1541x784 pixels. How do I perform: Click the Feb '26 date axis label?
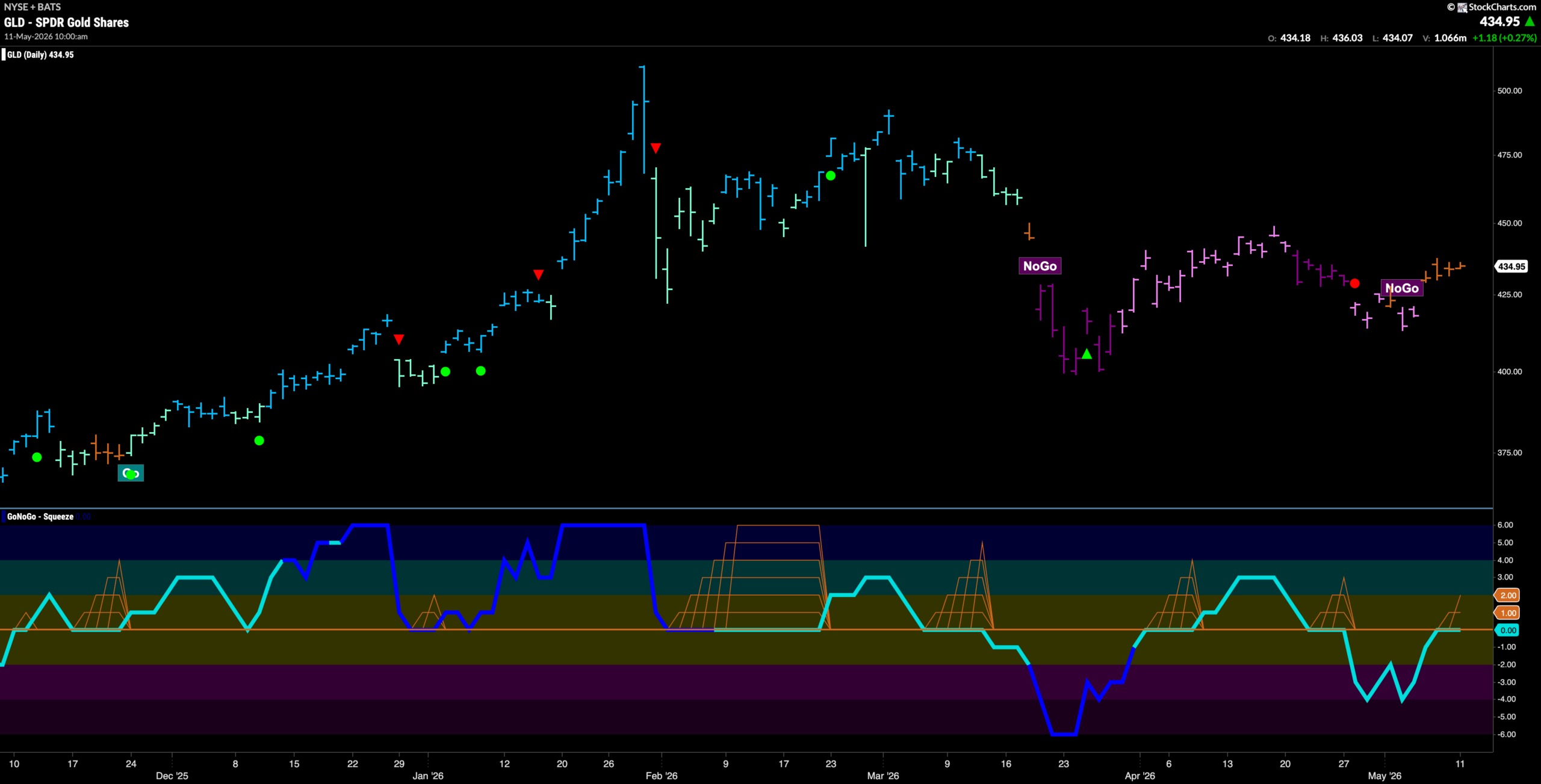[662, 776]
